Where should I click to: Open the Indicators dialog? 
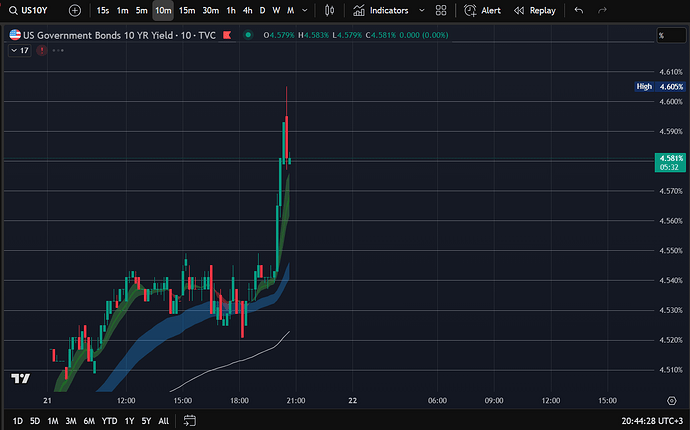coord(381,10)
